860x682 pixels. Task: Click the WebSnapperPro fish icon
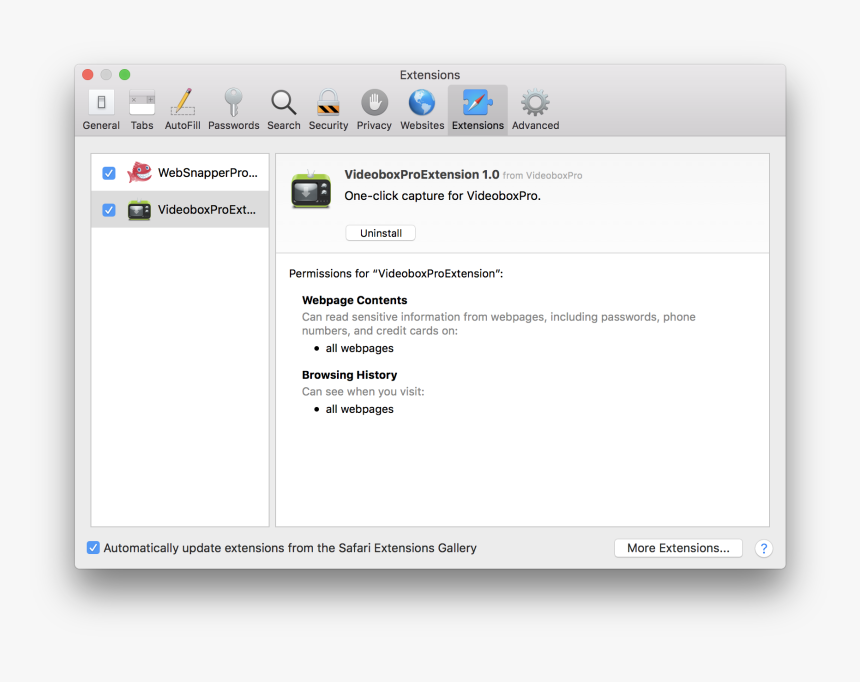tap(138, 171)
